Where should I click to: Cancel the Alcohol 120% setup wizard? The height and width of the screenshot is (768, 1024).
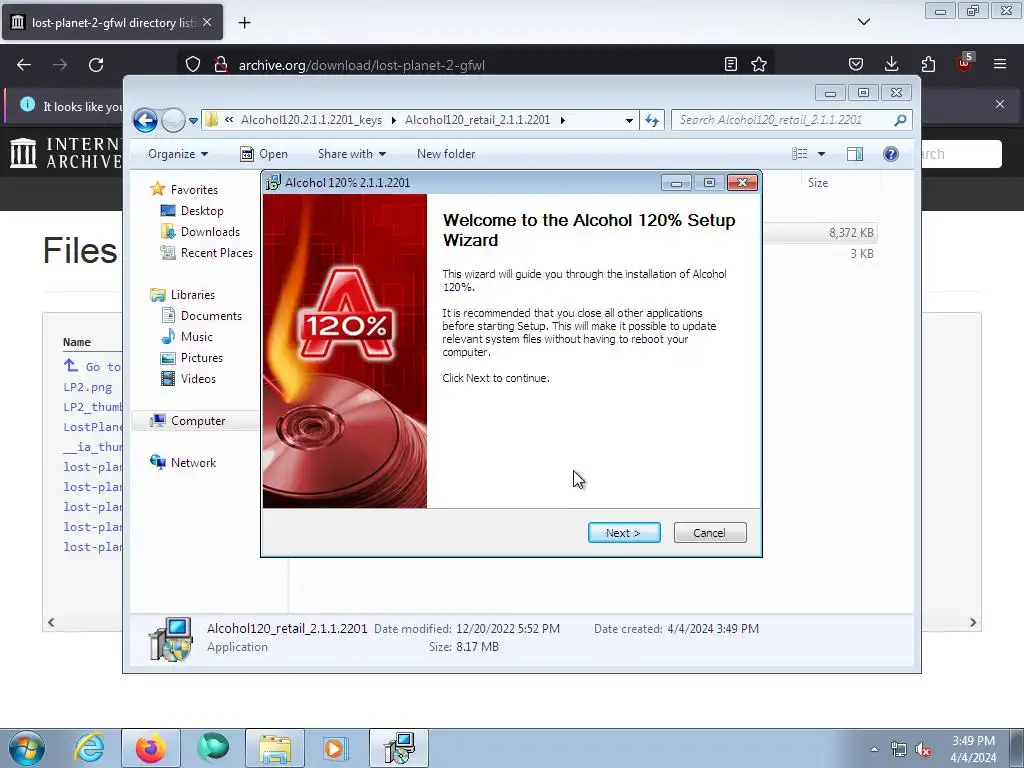(709, 533)
